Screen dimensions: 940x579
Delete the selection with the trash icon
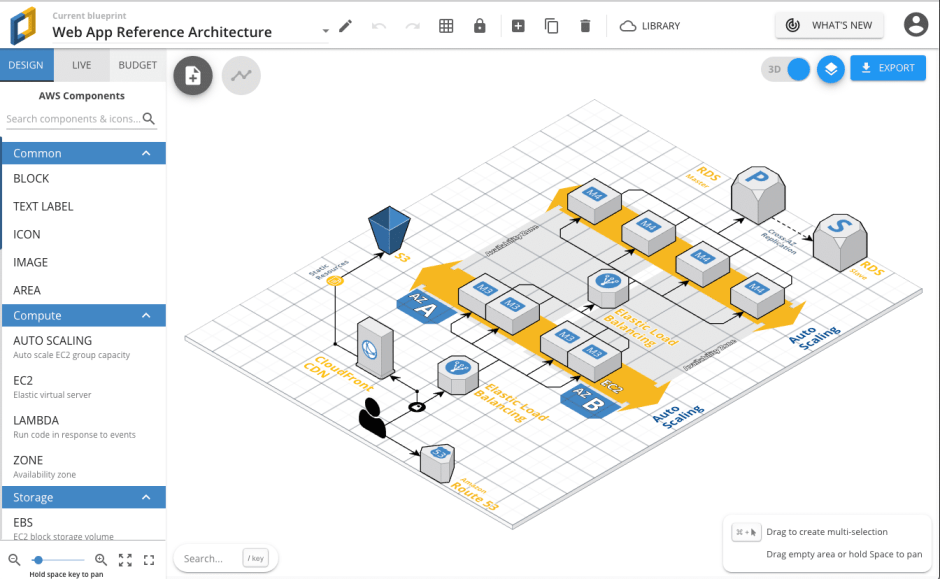click(585, 26)
